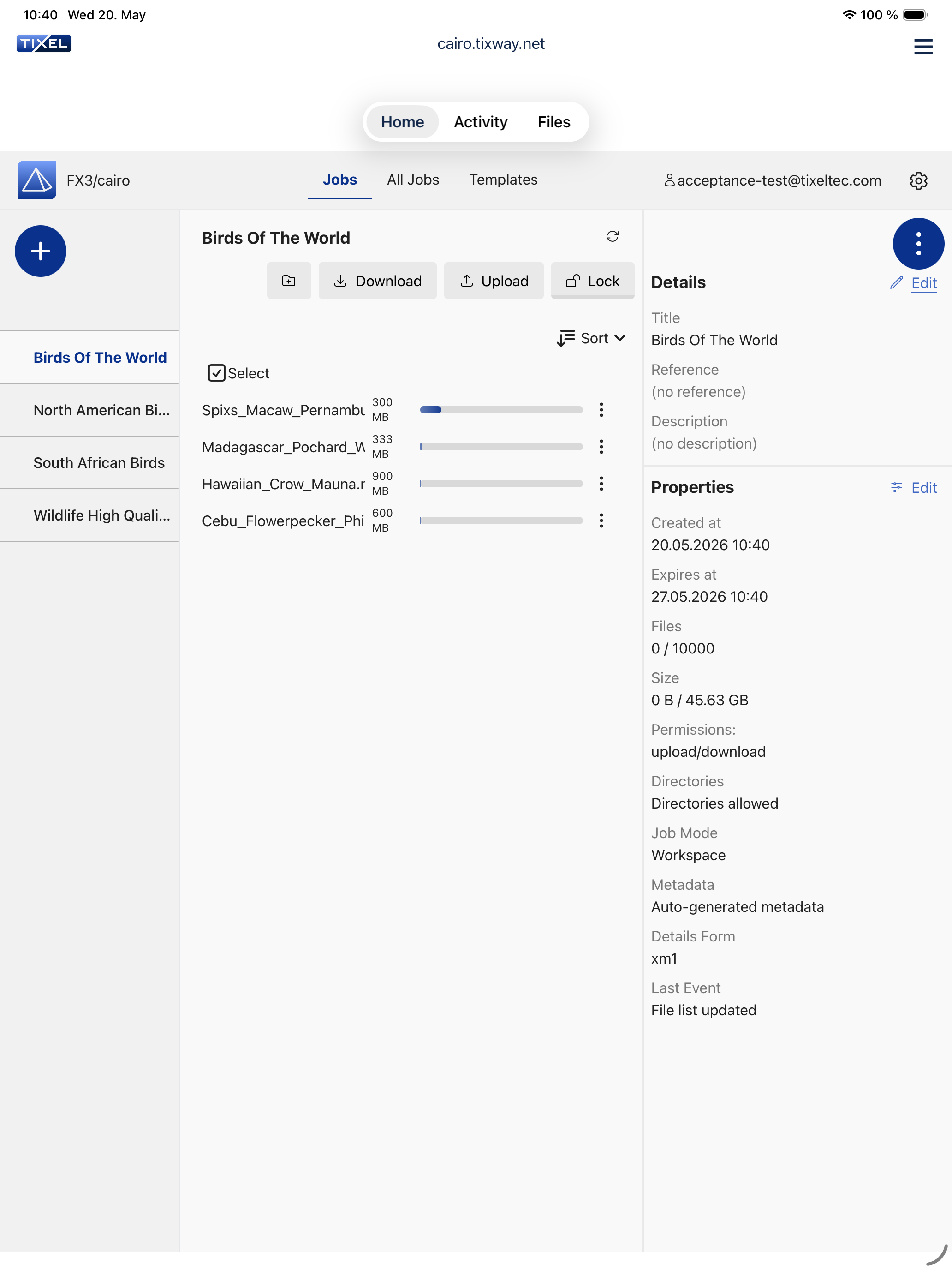Viewport: 952px width, 1270px height.
Task: Select the Birds Of The World job
Action: click(89, 357)
